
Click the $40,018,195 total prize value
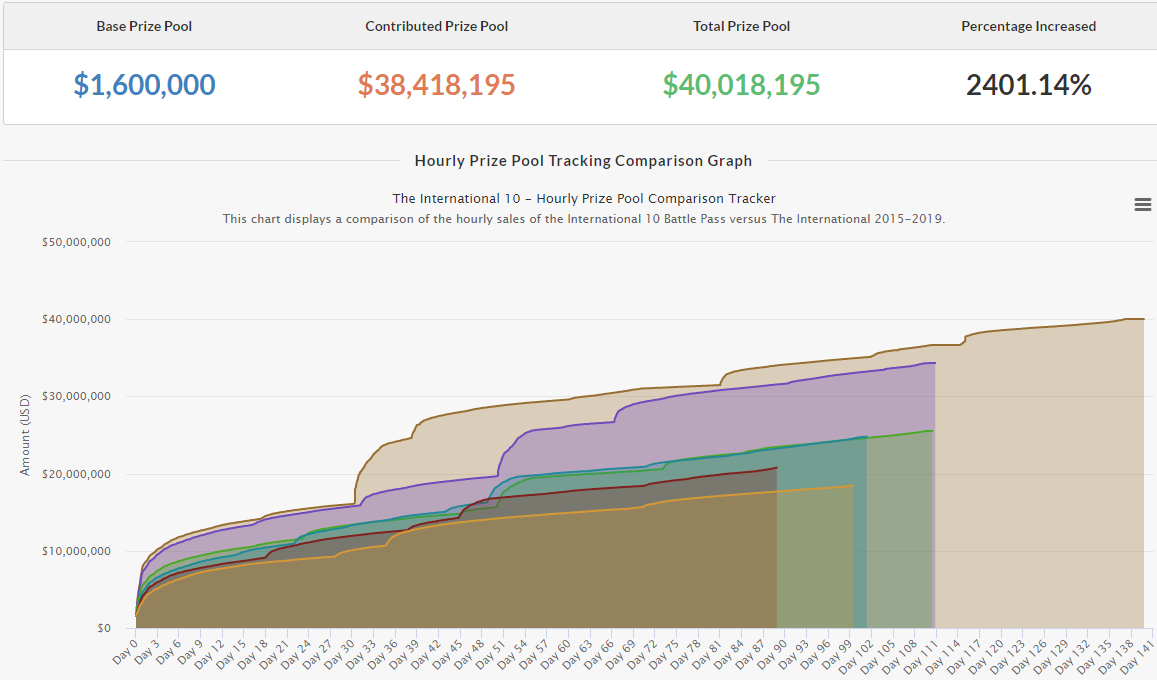pos(741,85)
